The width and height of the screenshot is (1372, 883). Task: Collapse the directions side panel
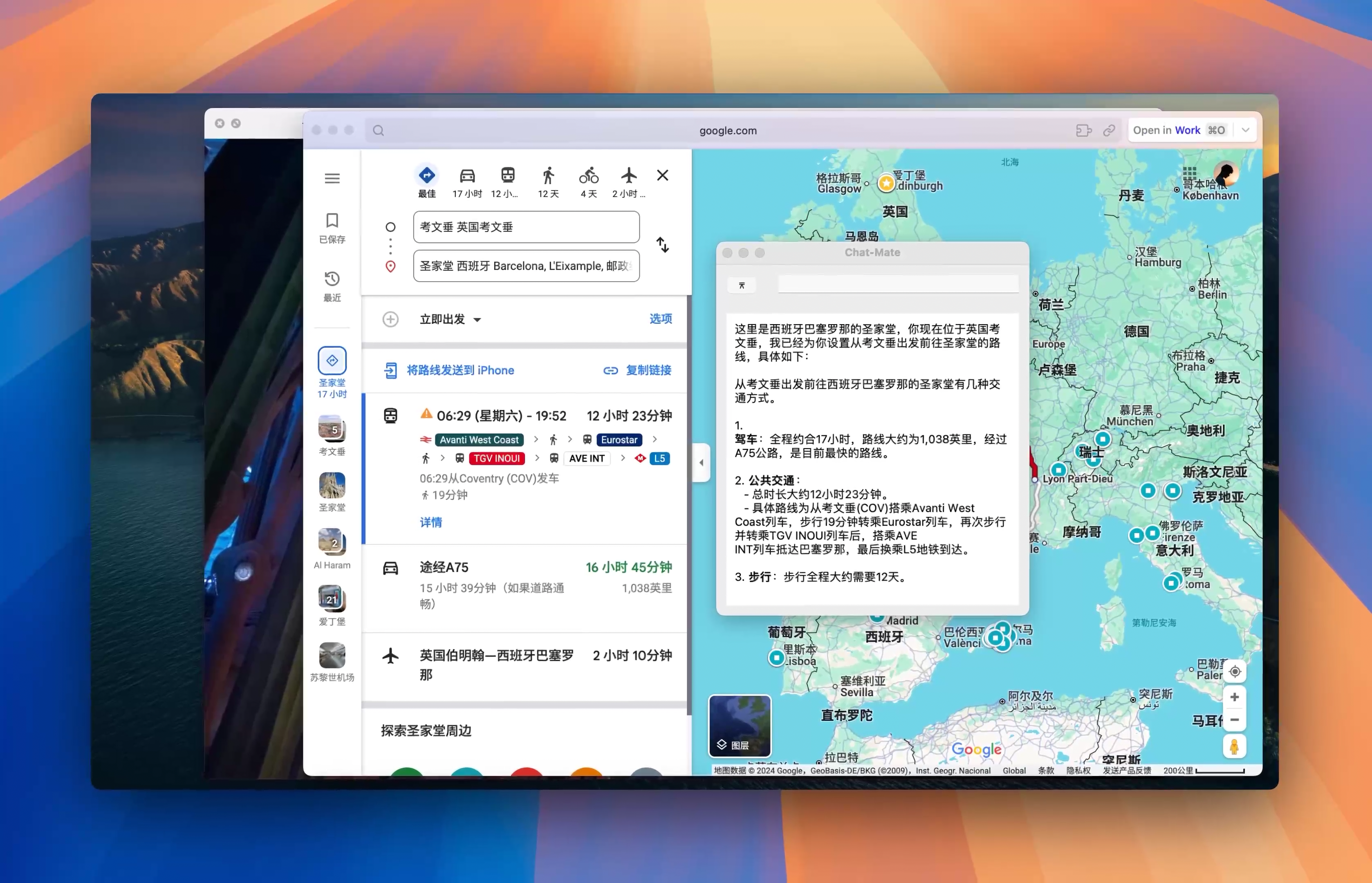[x=701, y=462]
